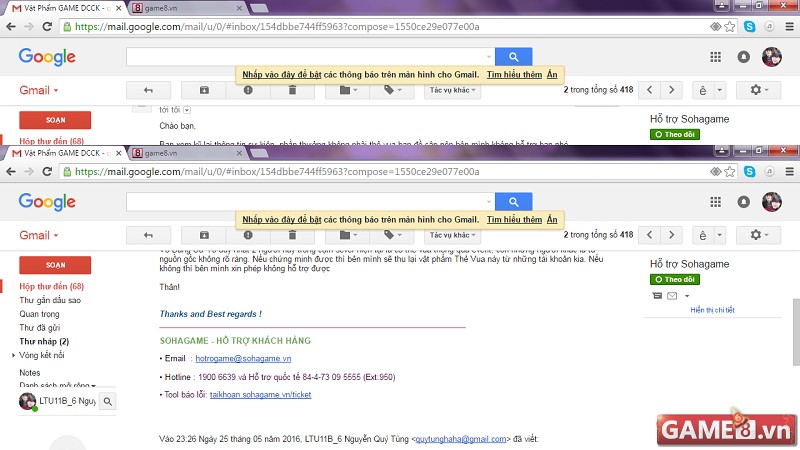Expand the 'tới tôi' recipient details arrow

tap(187, 110)
